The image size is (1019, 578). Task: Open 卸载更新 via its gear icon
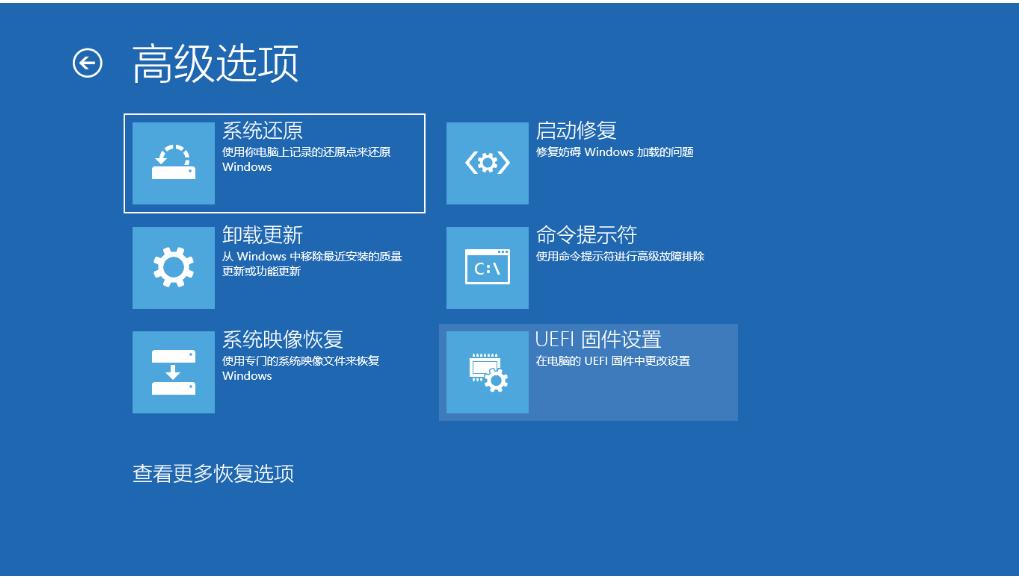point(173,267)
